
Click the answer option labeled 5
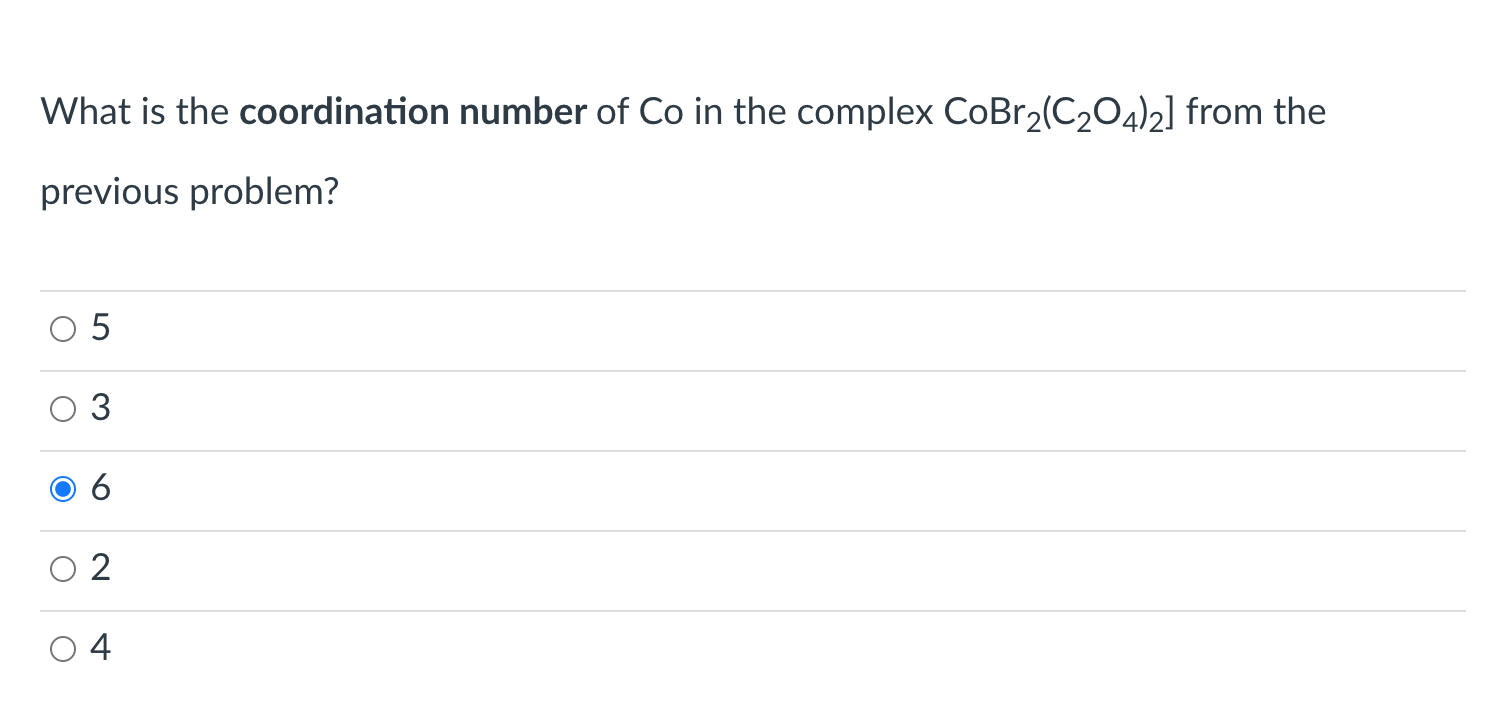point(100,328)
